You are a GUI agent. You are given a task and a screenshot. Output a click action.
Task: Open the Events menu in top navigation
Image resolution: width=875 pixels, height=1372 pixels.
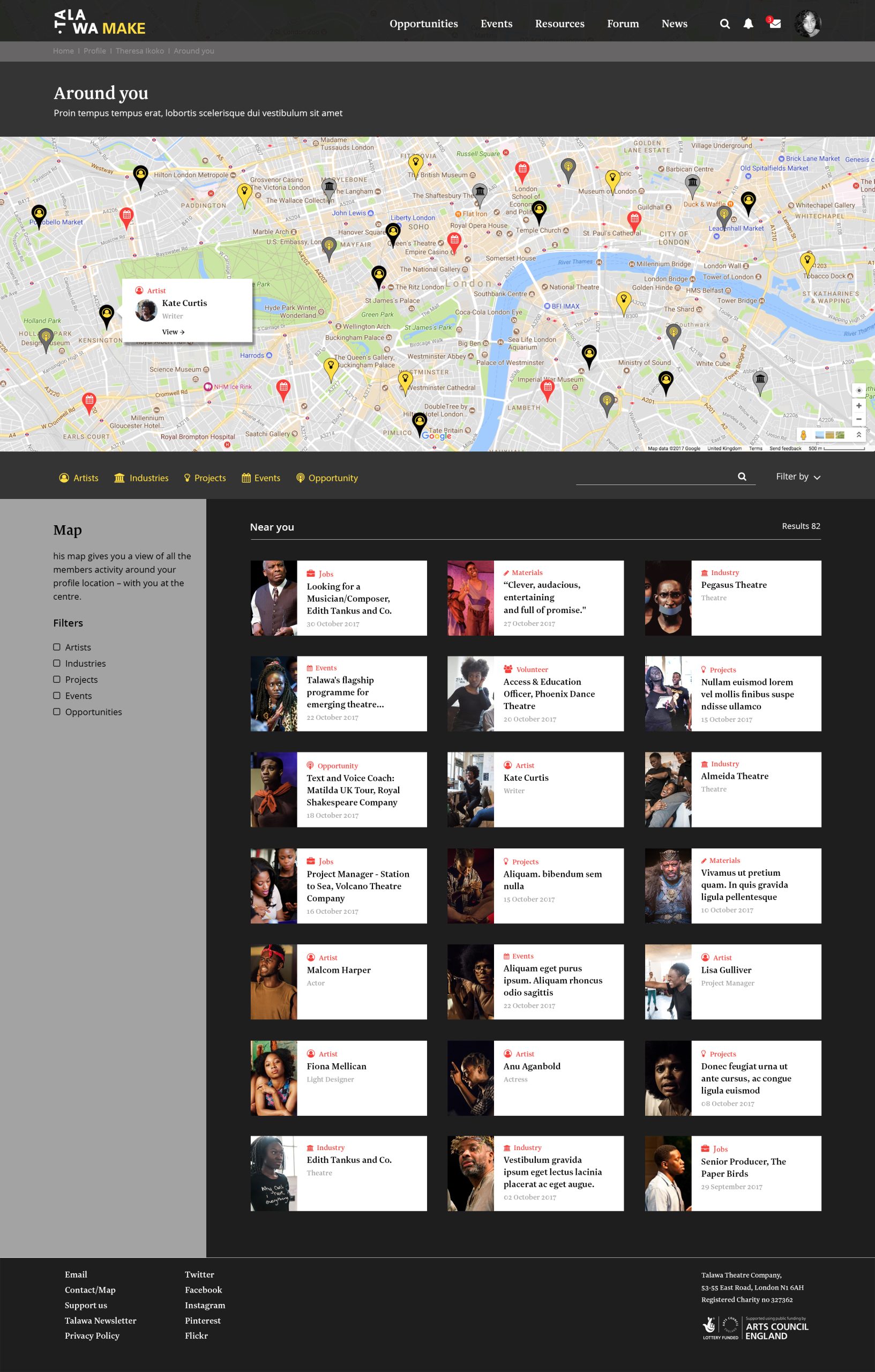pyautogui.click(x=496, y=24)
